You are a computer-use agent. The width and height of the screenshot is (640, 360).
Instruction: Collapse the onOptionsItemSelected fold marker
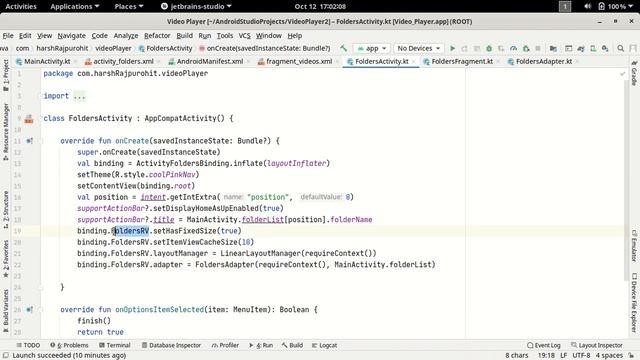click(x=41, y=309)
